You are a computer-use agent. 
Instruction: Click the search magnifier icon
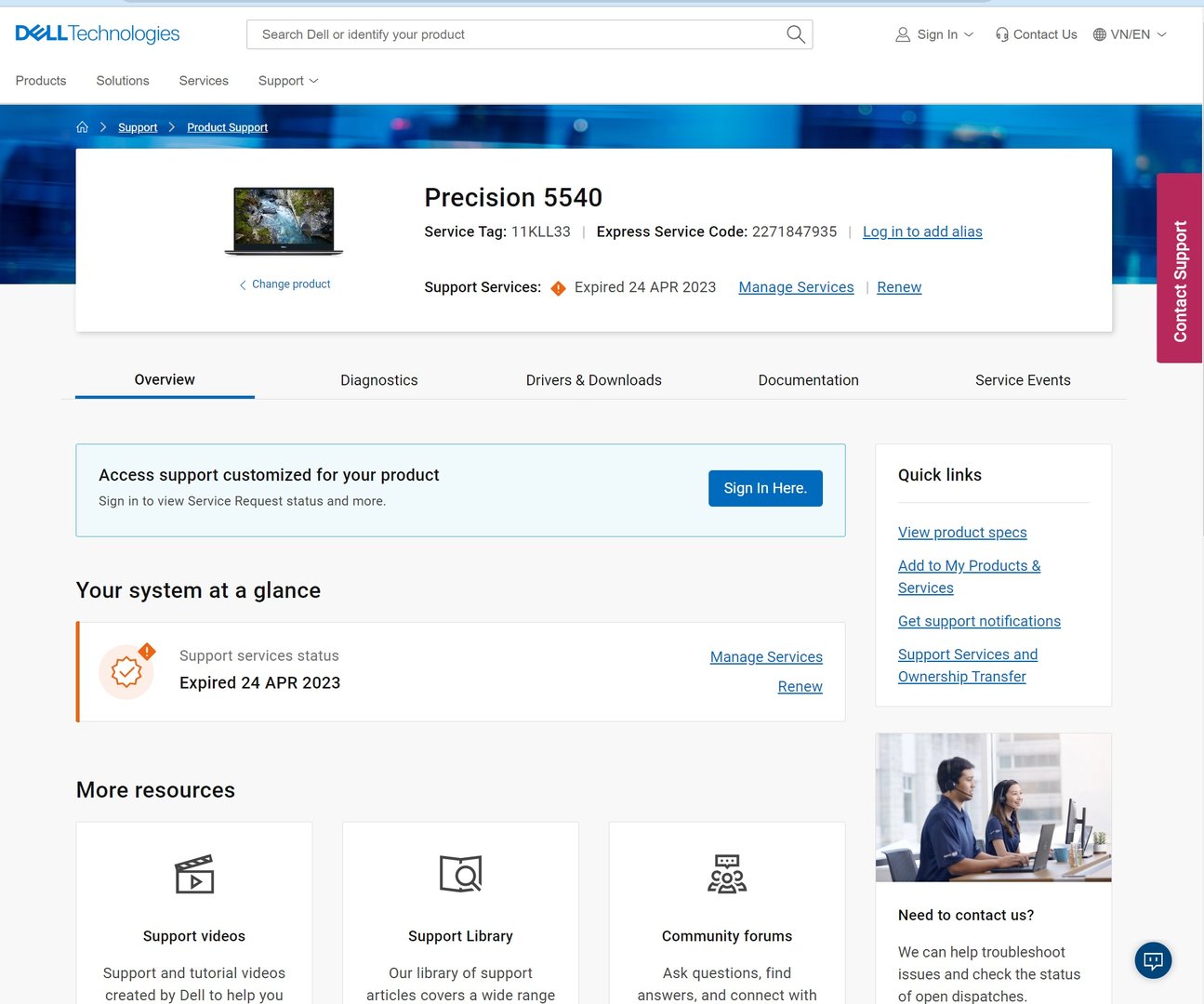(x=795, y=34)
